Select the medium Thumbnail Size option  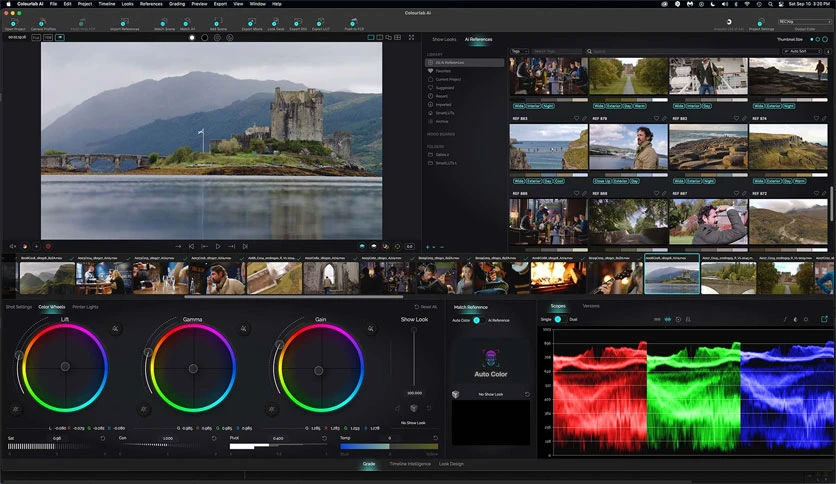point(818,39)
